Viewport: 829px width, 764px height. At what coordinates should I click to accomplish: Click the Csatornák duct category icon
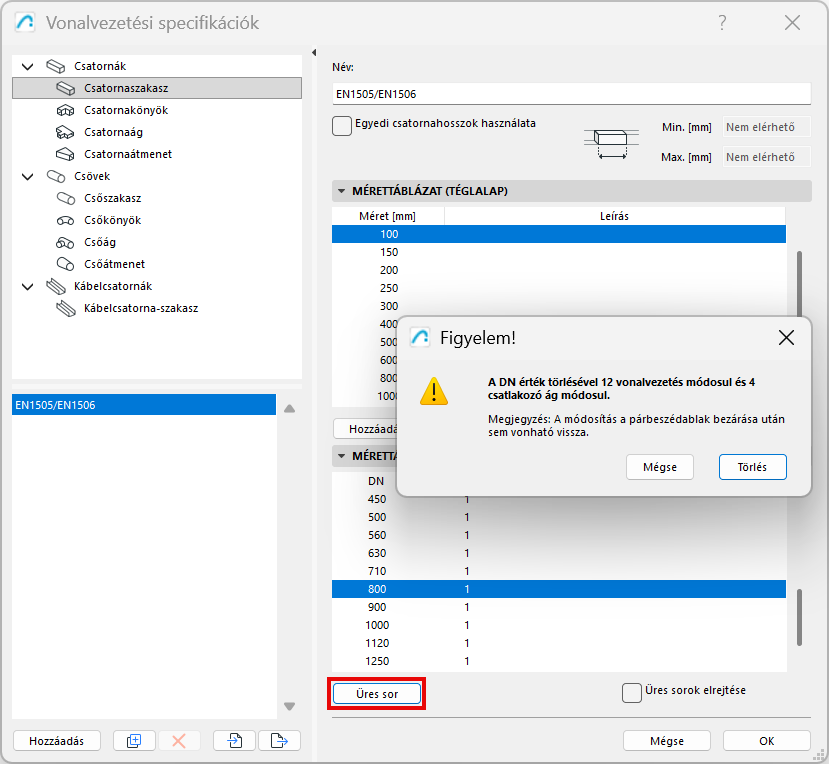tap(56, 66)
